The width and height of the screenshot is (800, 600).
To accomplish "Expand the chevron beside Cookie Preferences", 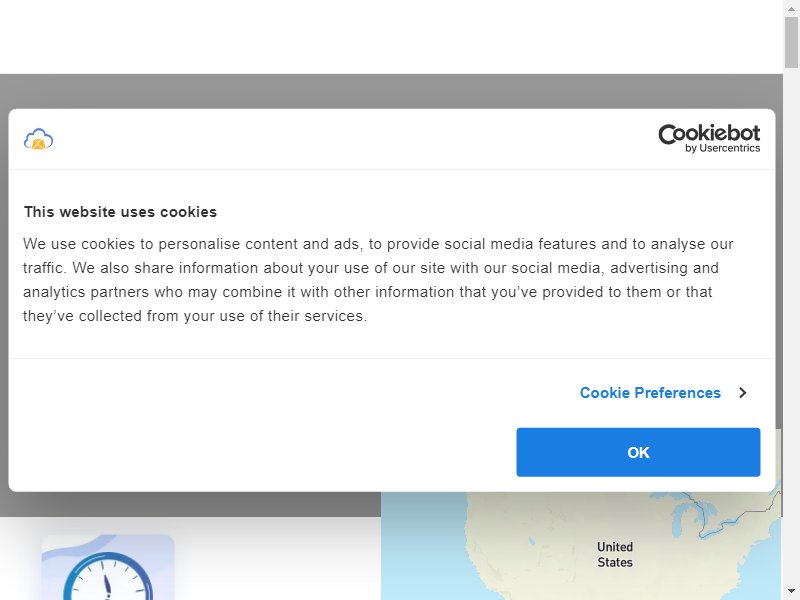I will [743, 393].
